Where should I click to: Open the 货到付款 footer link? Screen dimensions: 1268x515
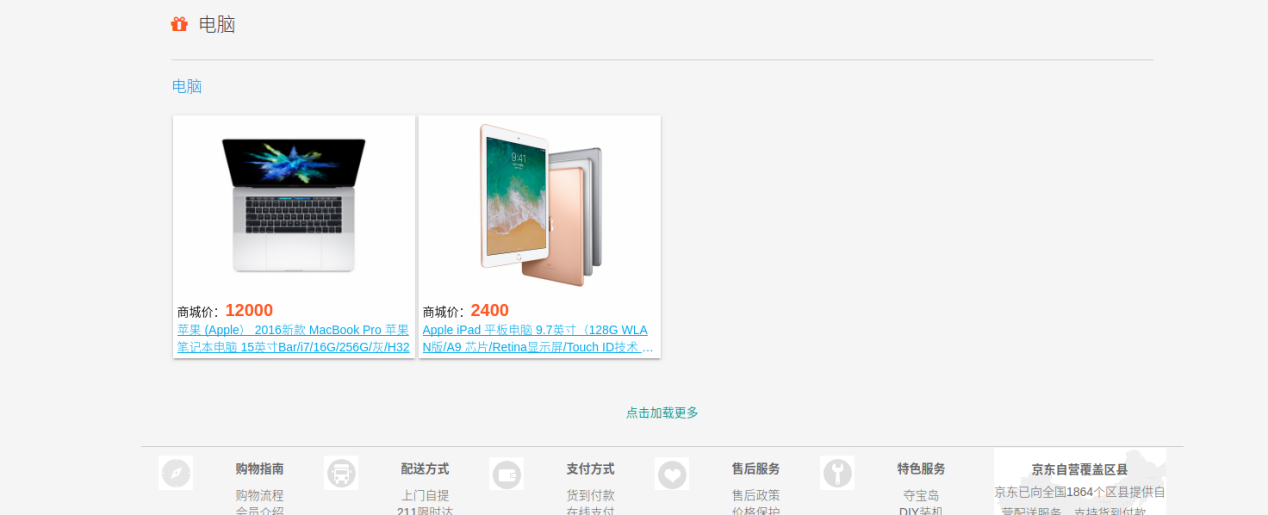(x=590, y=495)
